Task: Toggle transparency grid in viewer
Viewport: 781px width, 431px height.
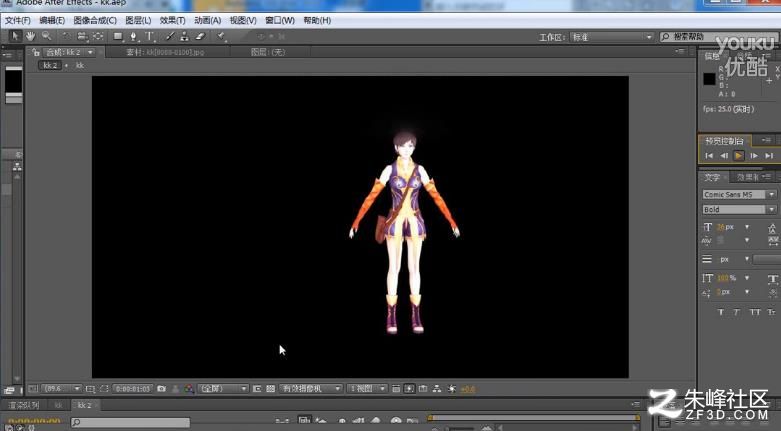Action: tap(270, 389)
